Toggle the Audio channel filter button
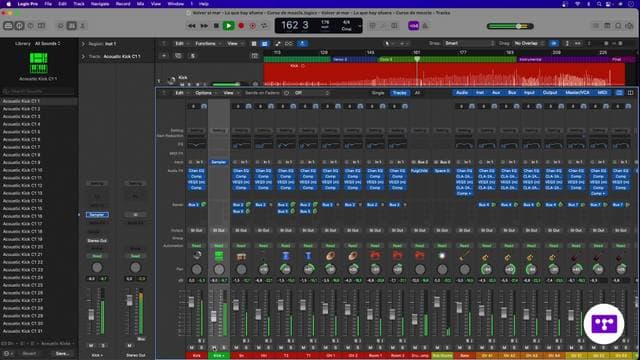Screen dimensions: 640x360 click(462, 93)
